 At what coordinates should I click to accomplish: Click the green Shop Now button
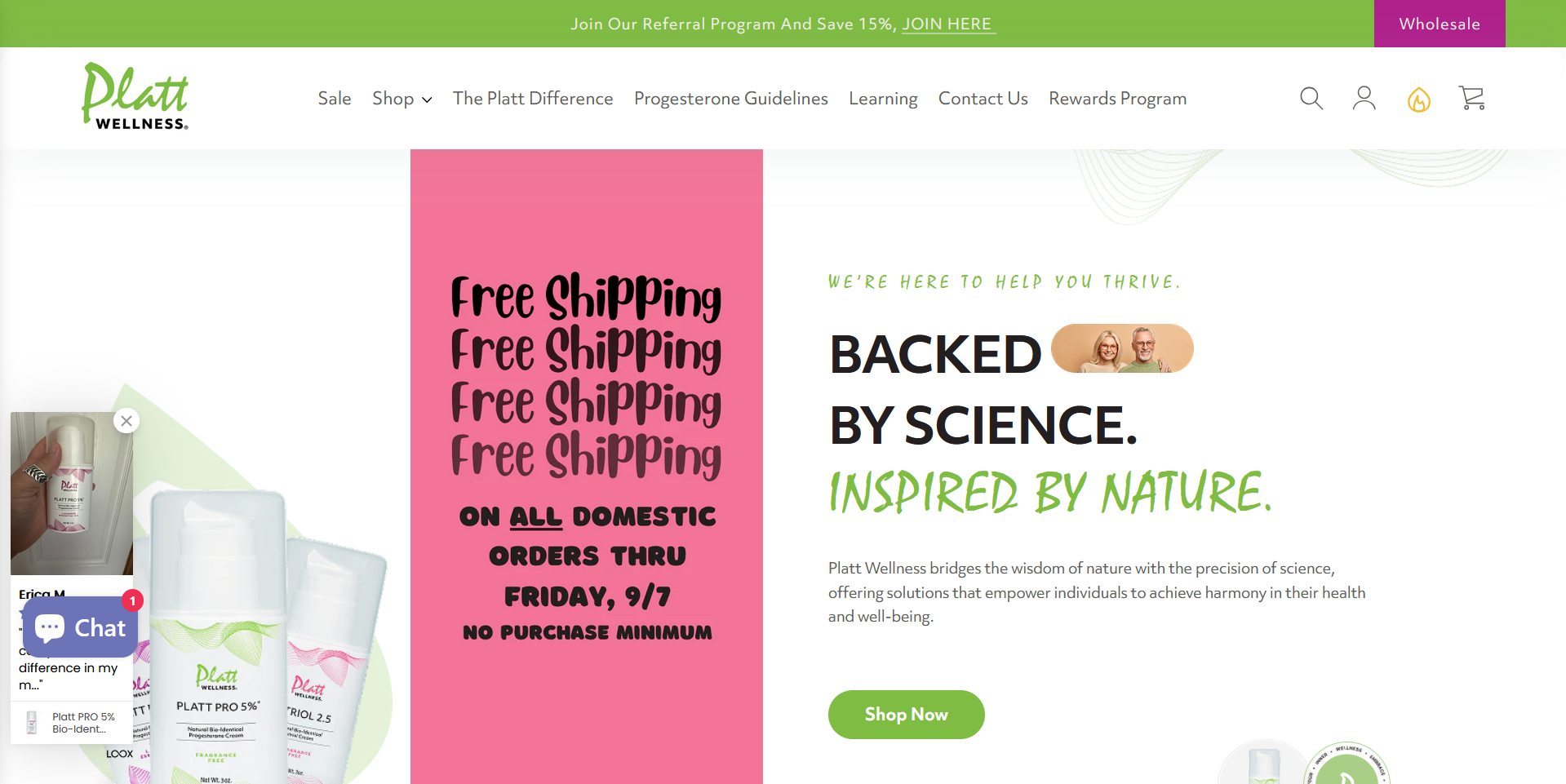[x=906, y=715]
